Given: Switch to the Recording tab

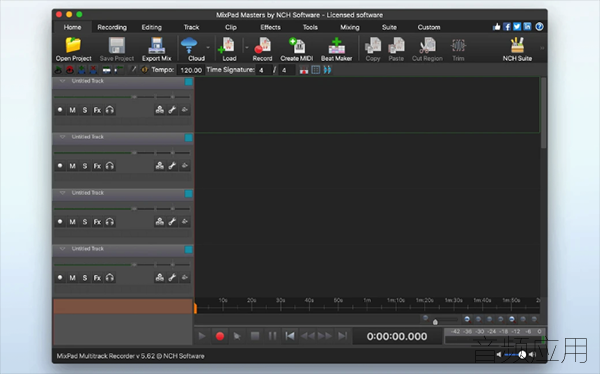Looking at the screenshot, I should (x=112, y=27).
